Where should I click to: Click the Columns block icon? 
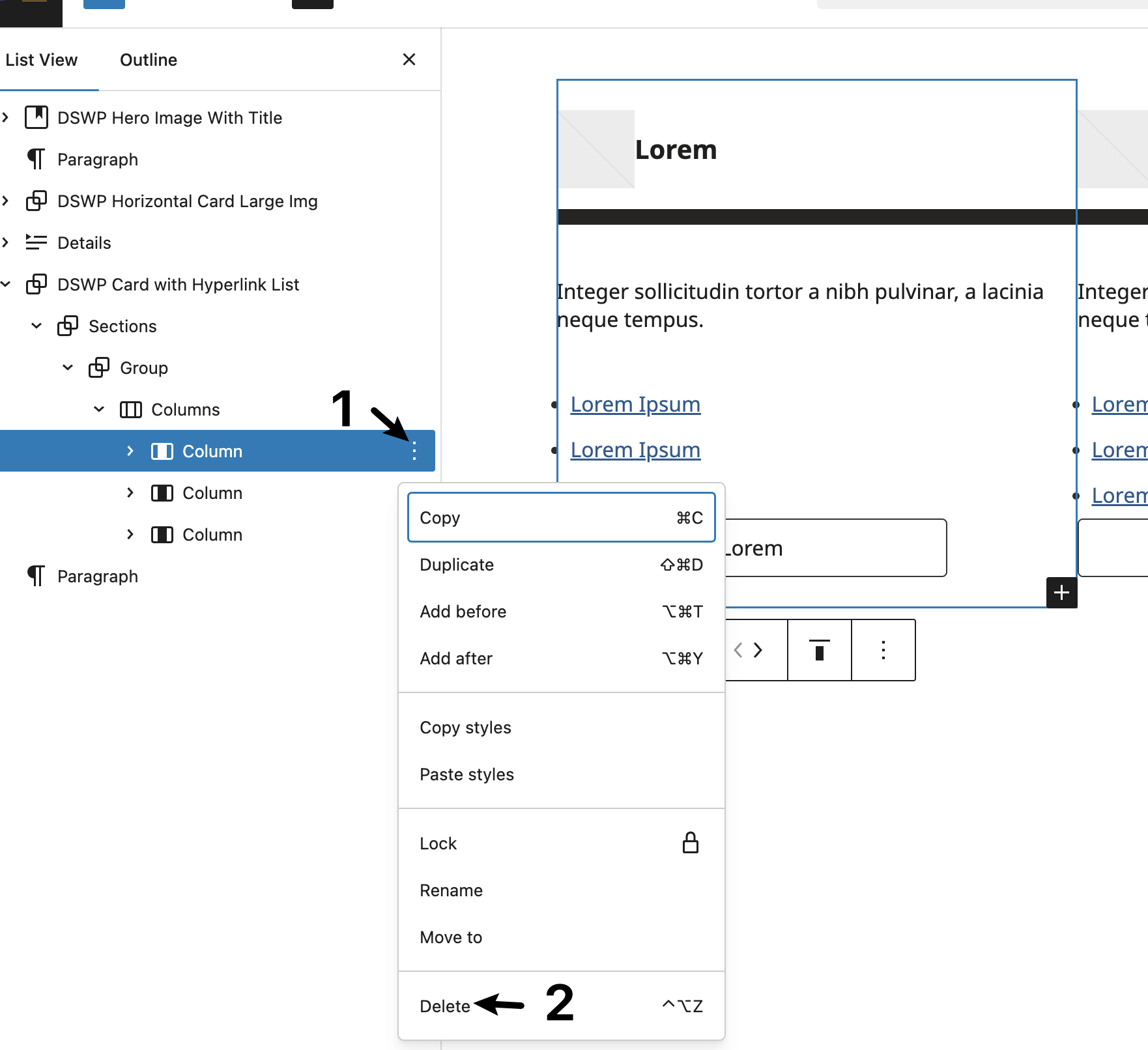click(130, 409)
